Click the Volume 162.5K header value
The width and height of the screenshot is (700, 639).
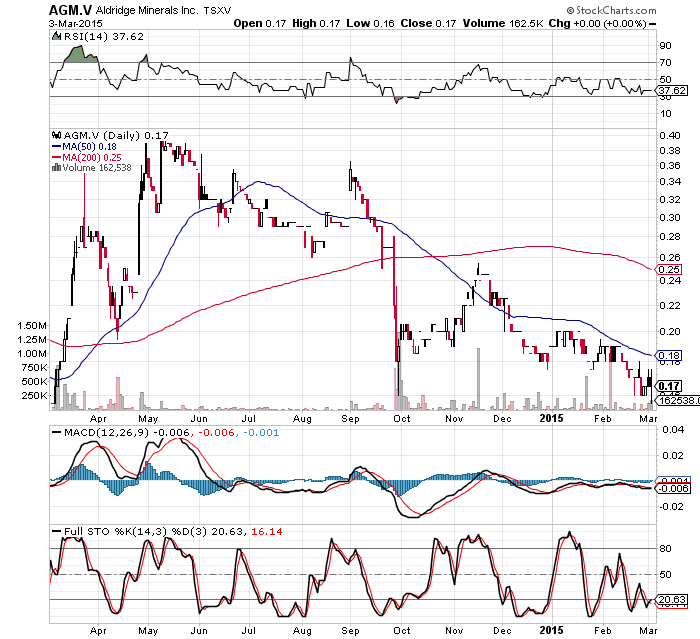(x=503, y=24)
